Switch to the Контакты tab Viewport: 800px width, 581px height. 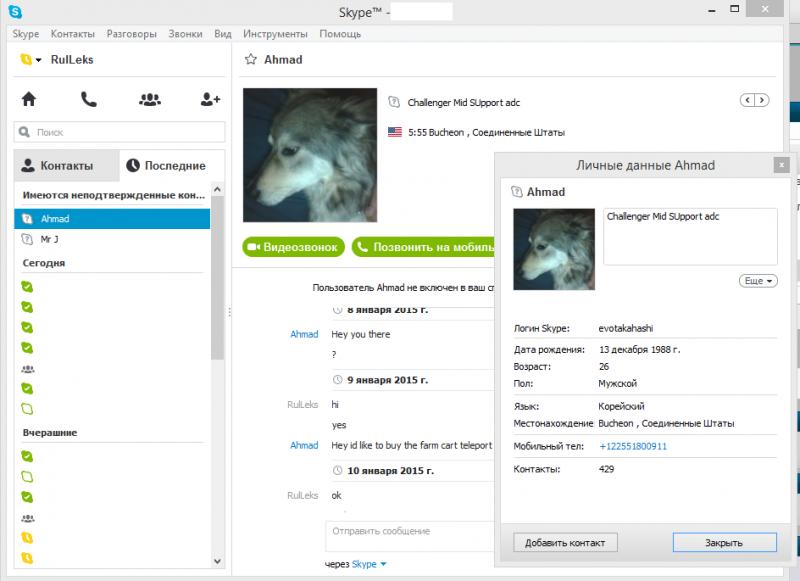[66, 165]
